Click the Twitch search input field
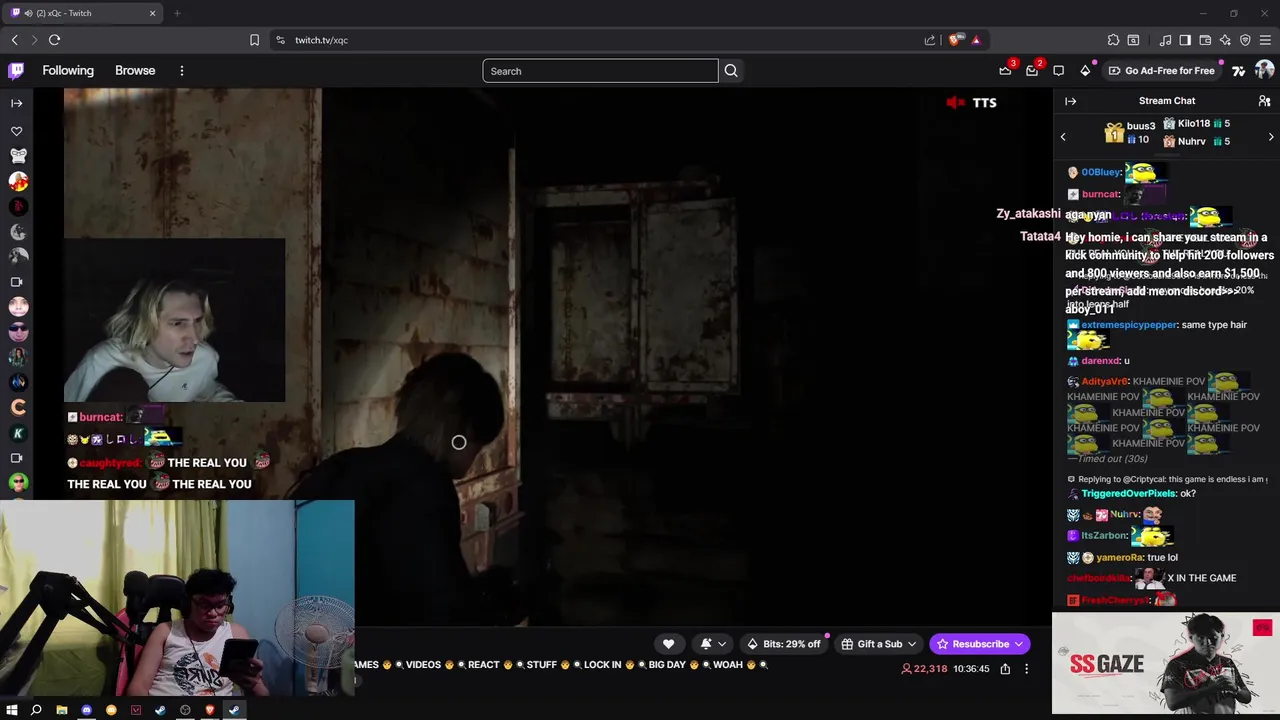1280x720 pixels. [600, 71]
